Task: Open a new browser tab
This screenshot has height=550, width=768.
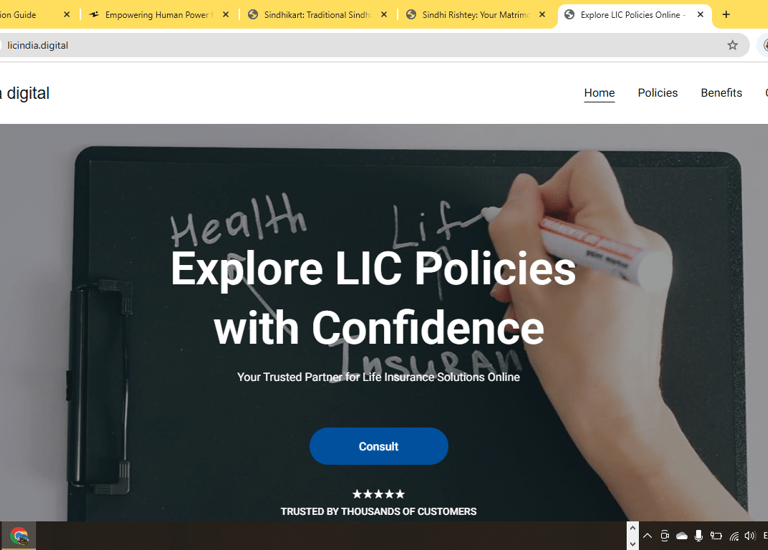Action: [x=726, y=15]
